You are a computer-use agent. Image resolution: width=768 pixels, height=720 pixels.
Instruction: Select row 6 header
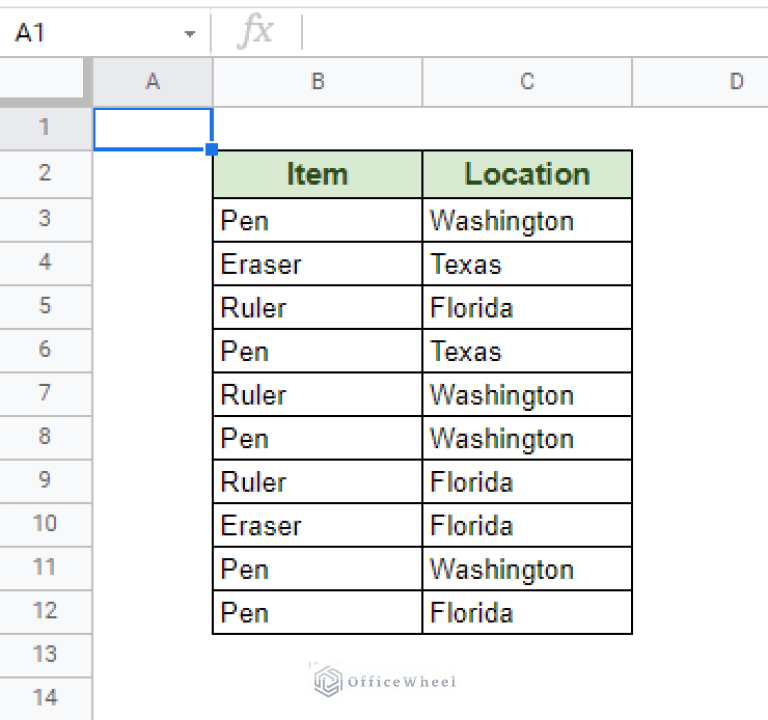[x=45, y=350]
